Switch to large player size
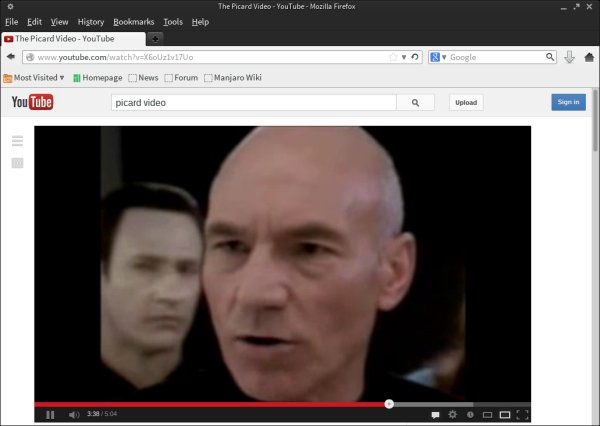 point(505,414)
